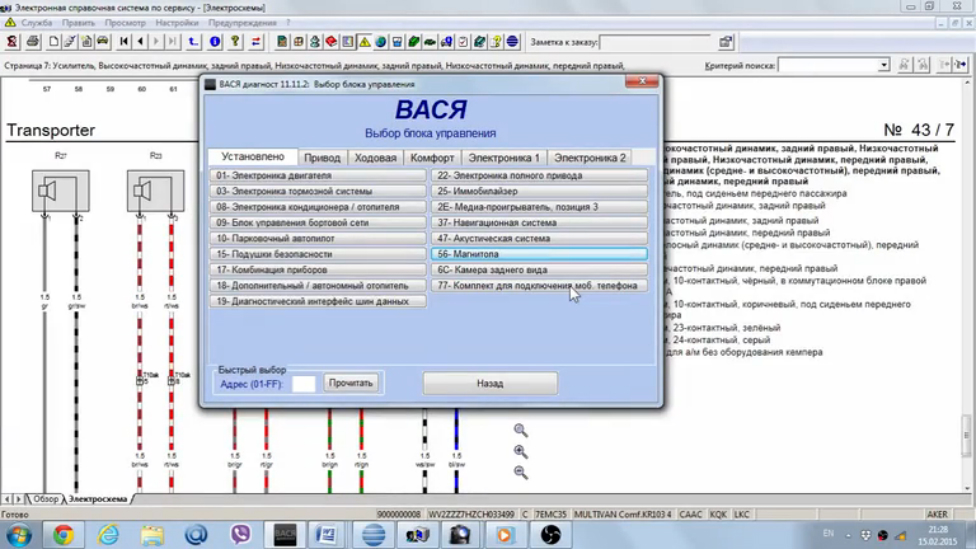
Task: Click the car icon in the toolbar
Action: [103, 42]
